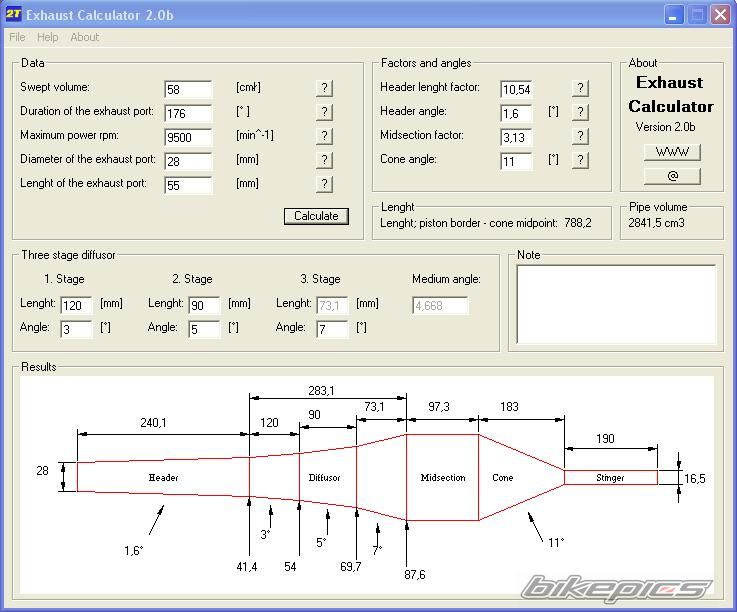Image resolution: width=737 pixels, height=612 pixels.
Task: Click the question mark beside Header angle
Action: [x=580, y=112]
